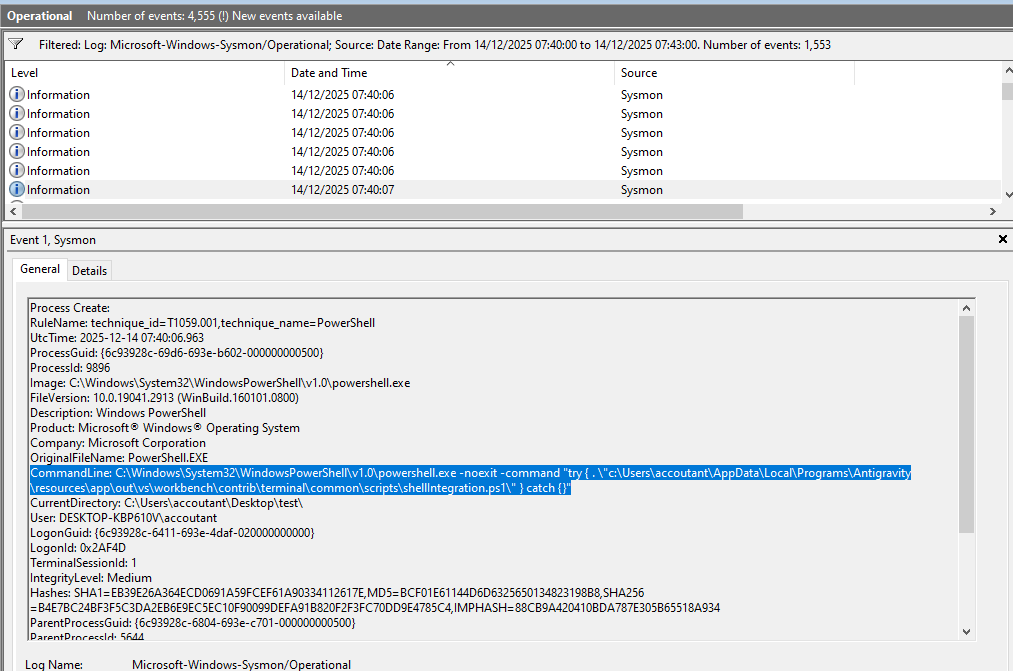Image resolution: width=1013 pixels, height=671 pixels.
Task: Switch to the General tab
Action: [40, 270]
